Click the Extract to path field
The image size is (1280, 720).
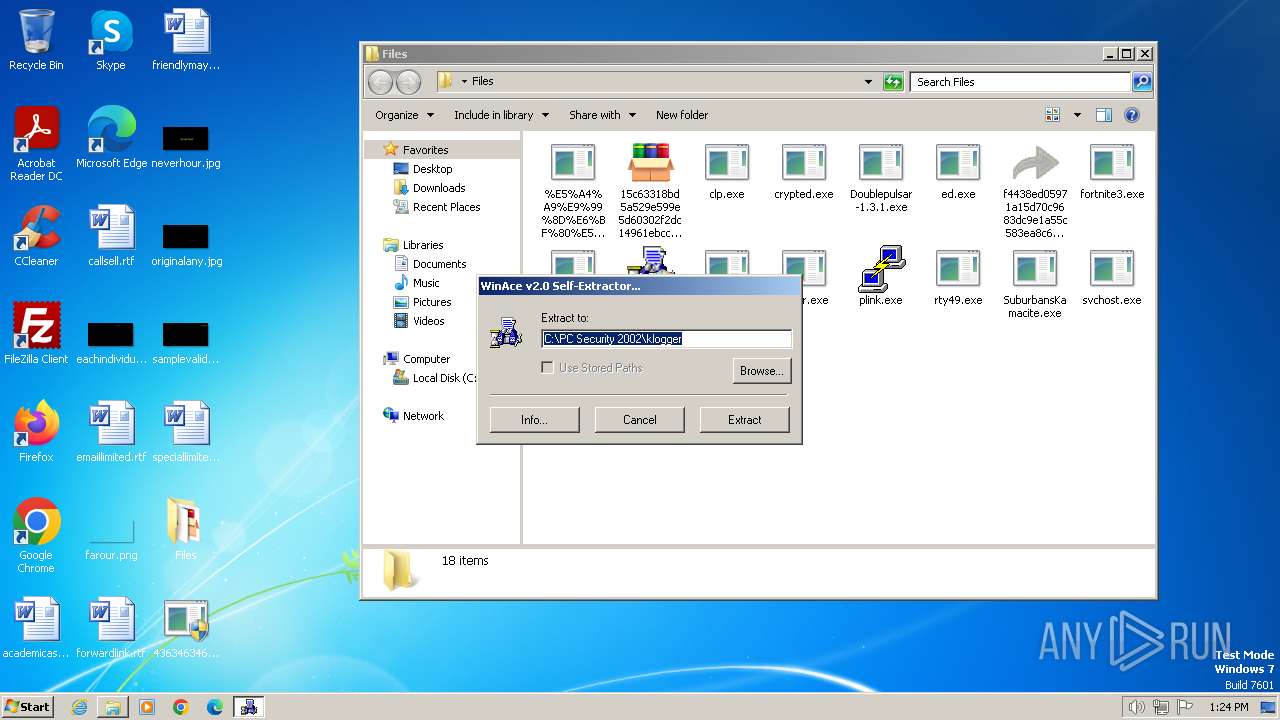coord(666,339)
